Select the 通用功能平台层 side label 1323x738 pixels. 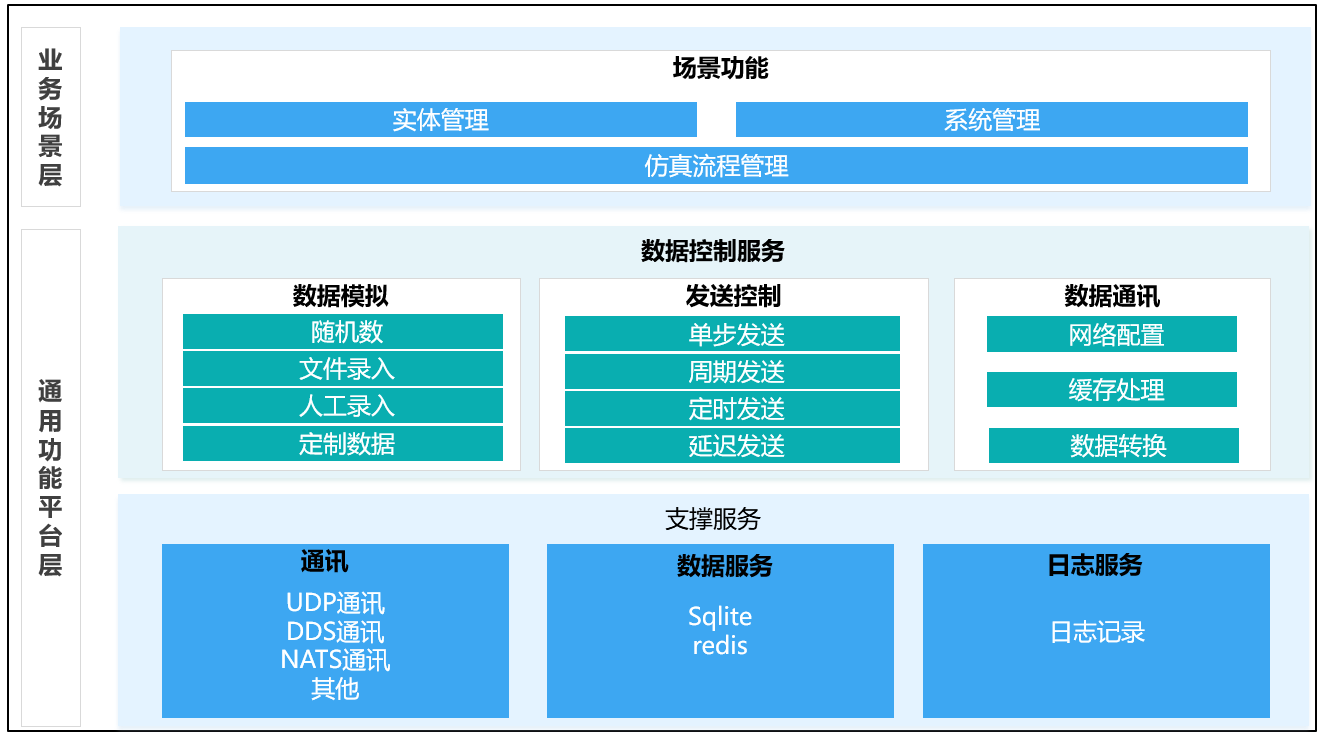click(51, 477)
